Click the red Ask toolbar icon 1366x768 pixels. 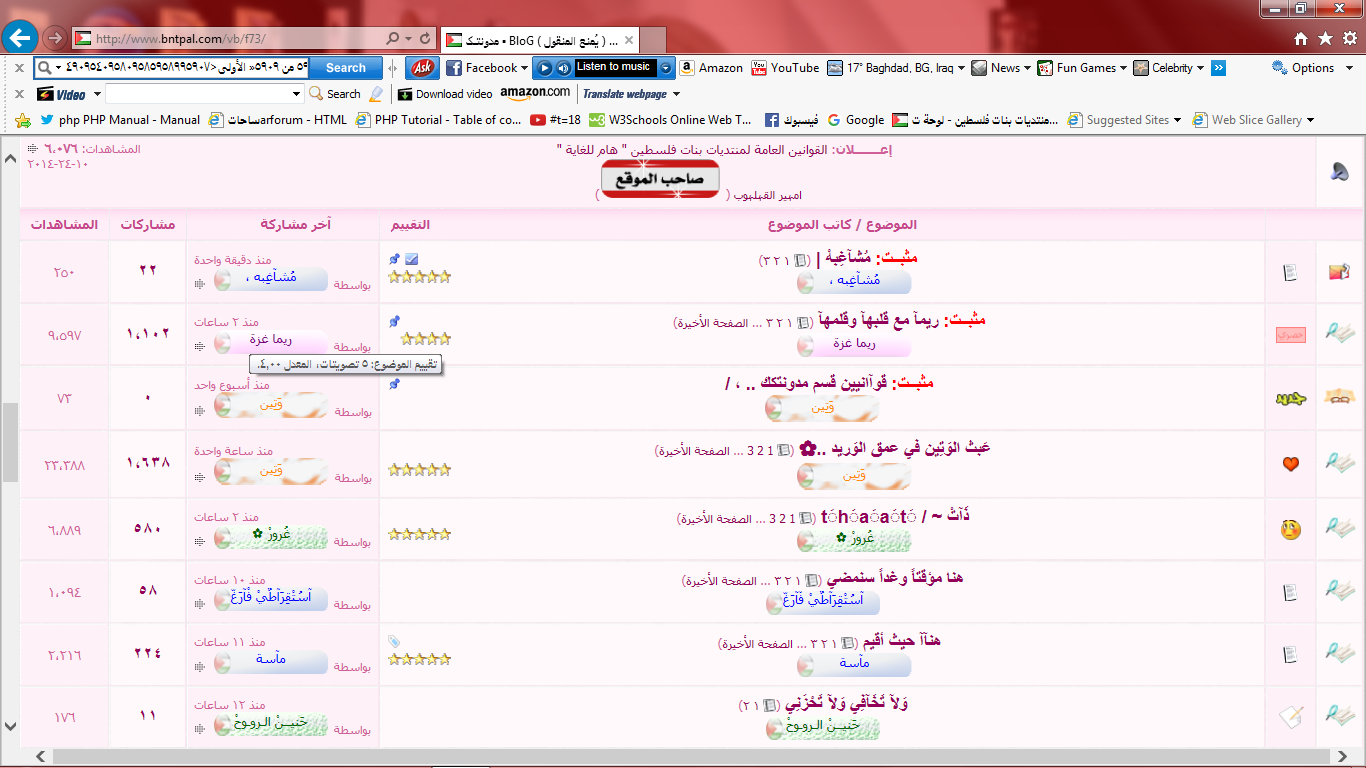[422, 68]
